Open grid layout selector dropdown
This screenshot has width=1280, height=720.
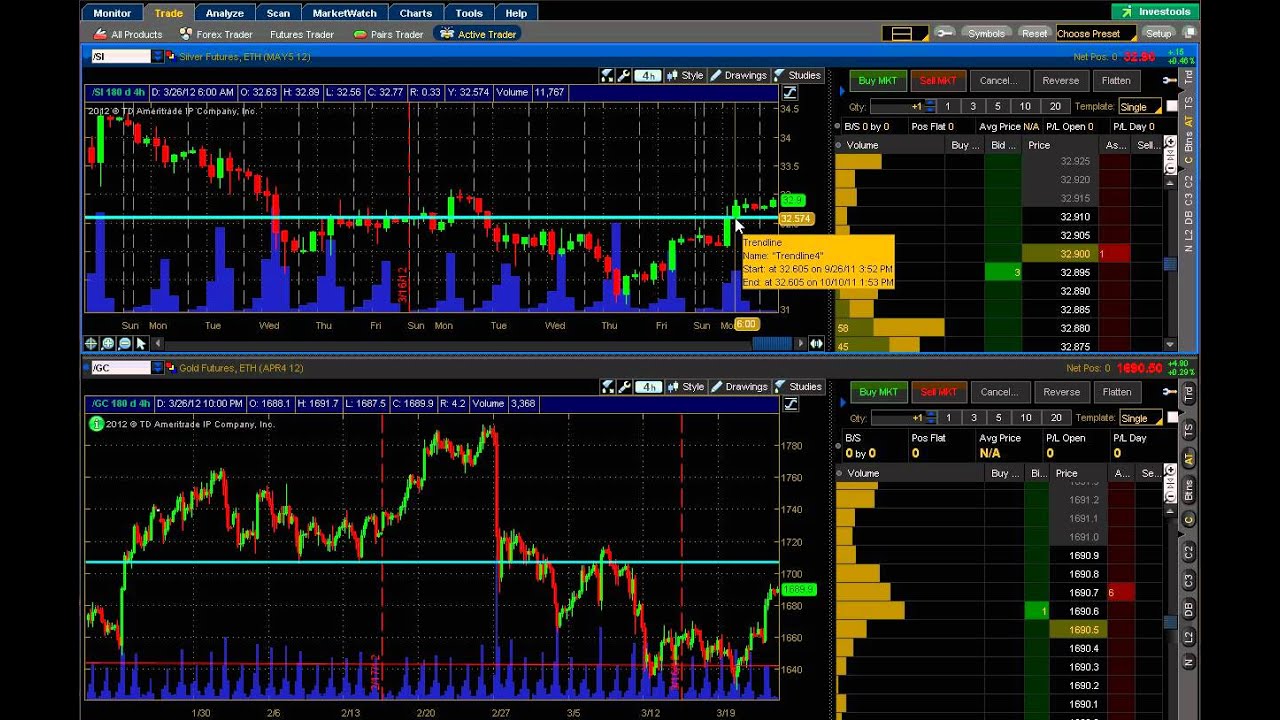[x=904, y=33]
